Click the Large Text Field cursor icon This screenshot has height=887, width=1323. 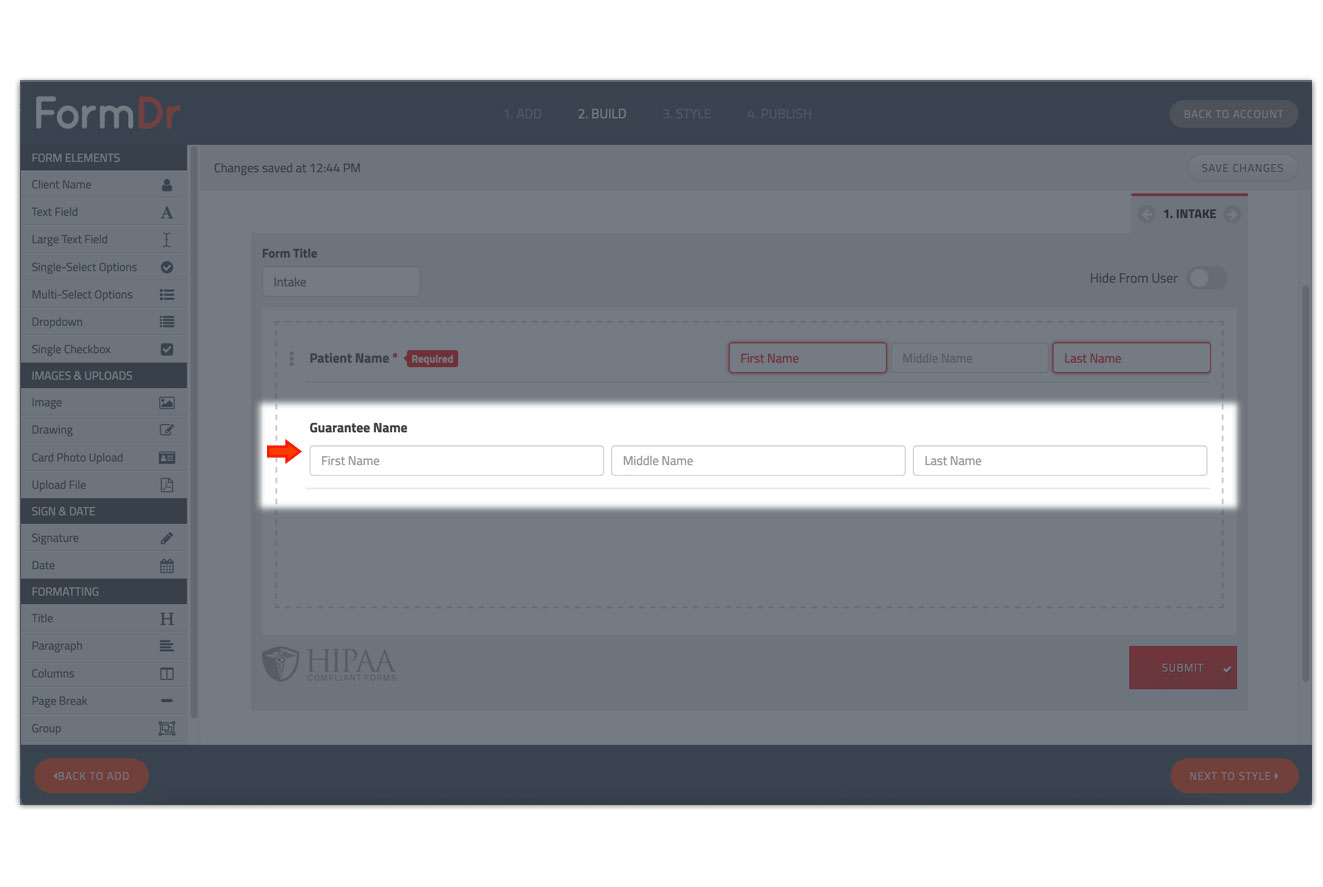167,240
